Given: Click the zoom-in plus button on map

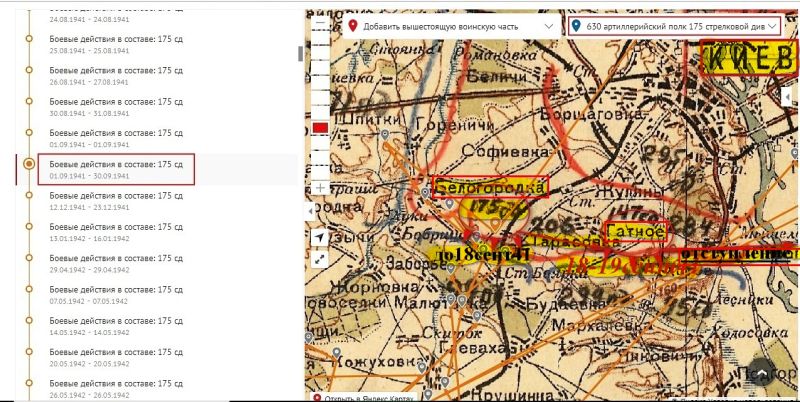Looking at the screenshot, I should click(319, 188).
